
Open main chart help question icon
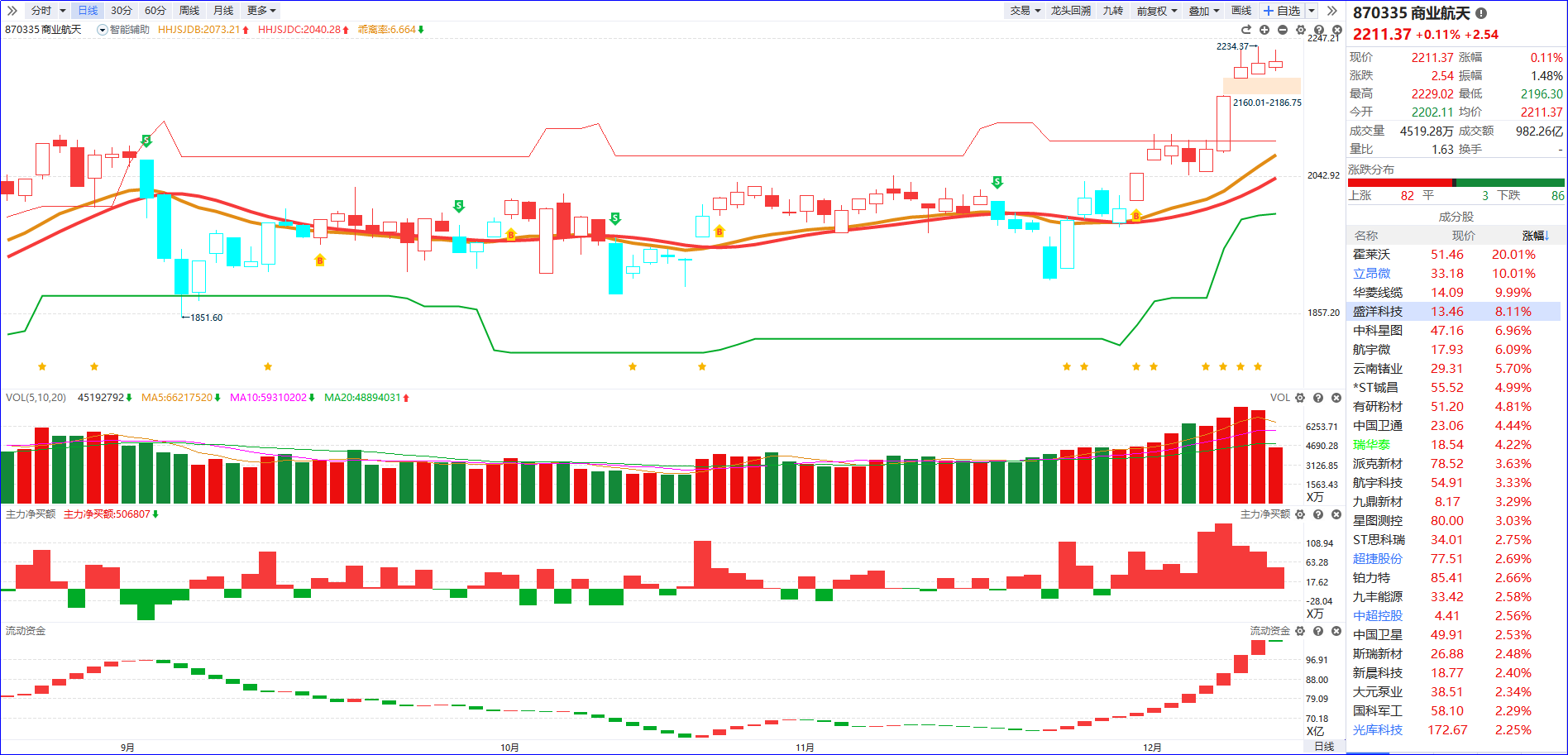pyautogui.click(x=1319, y=30)
